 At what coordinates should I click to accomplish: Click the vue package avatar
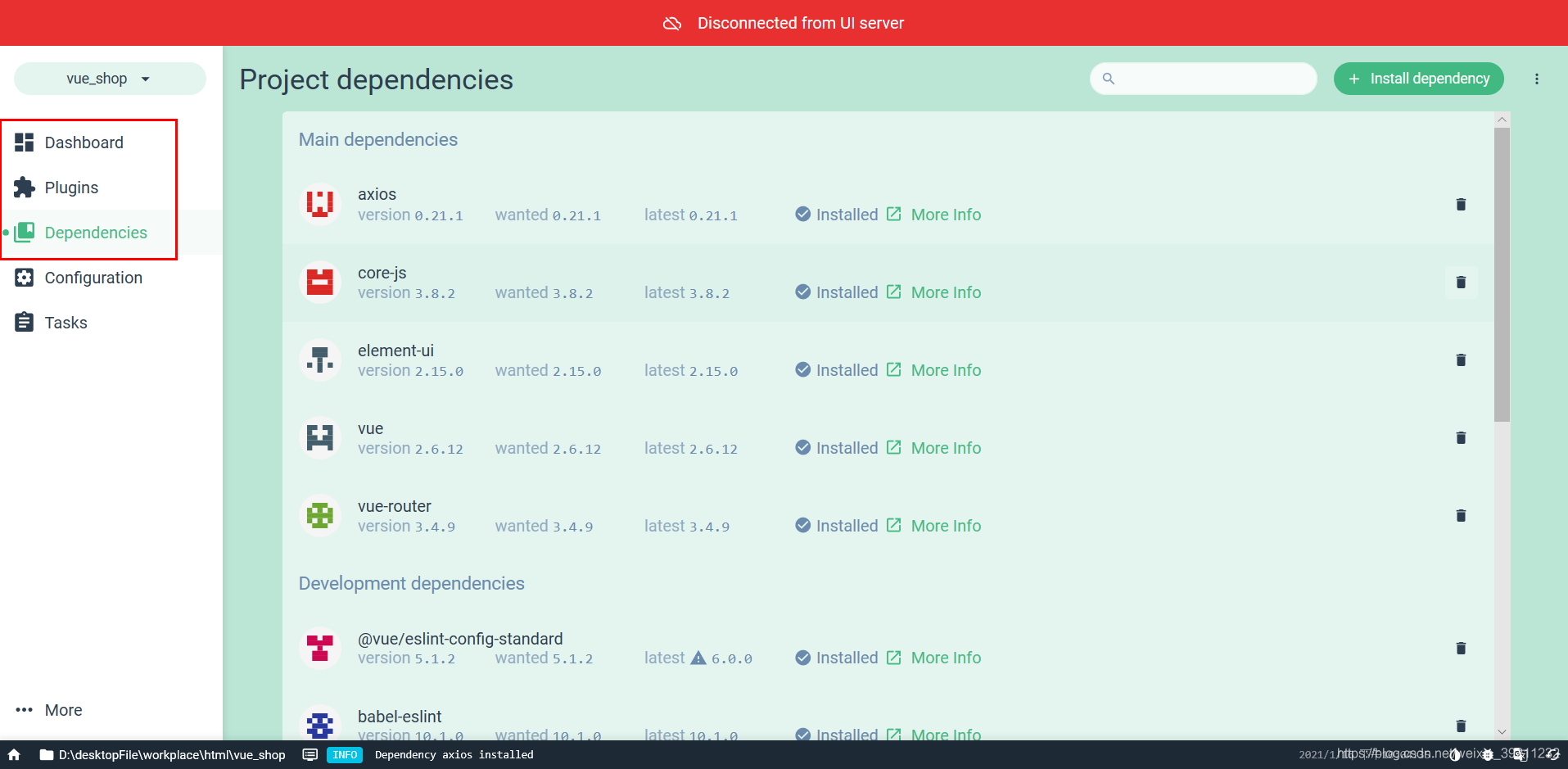tap(320, 437)
